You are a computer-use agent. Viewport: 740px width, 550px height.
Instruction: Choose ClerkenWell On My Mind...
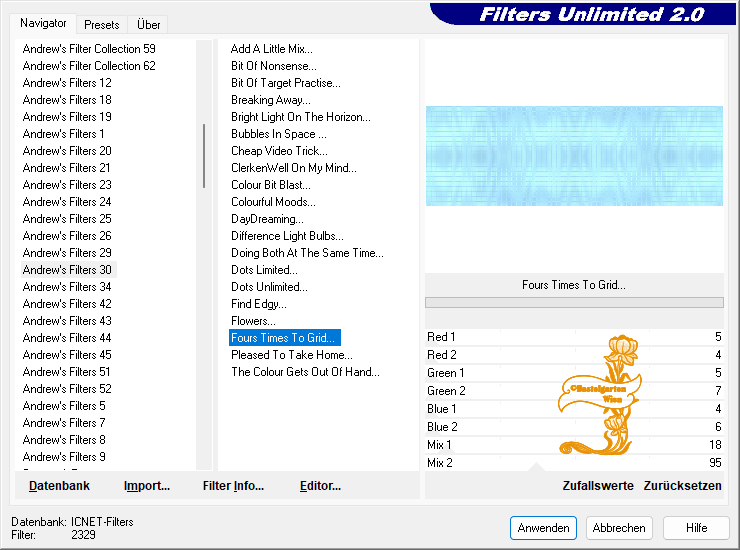294,168
